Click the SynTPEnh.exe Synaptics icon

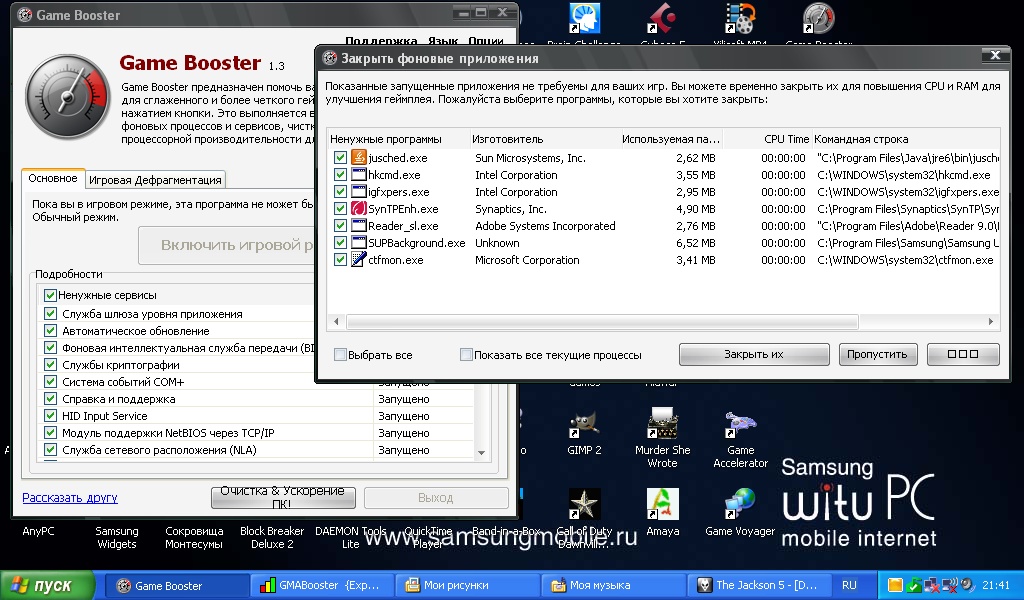click(359, 208)
